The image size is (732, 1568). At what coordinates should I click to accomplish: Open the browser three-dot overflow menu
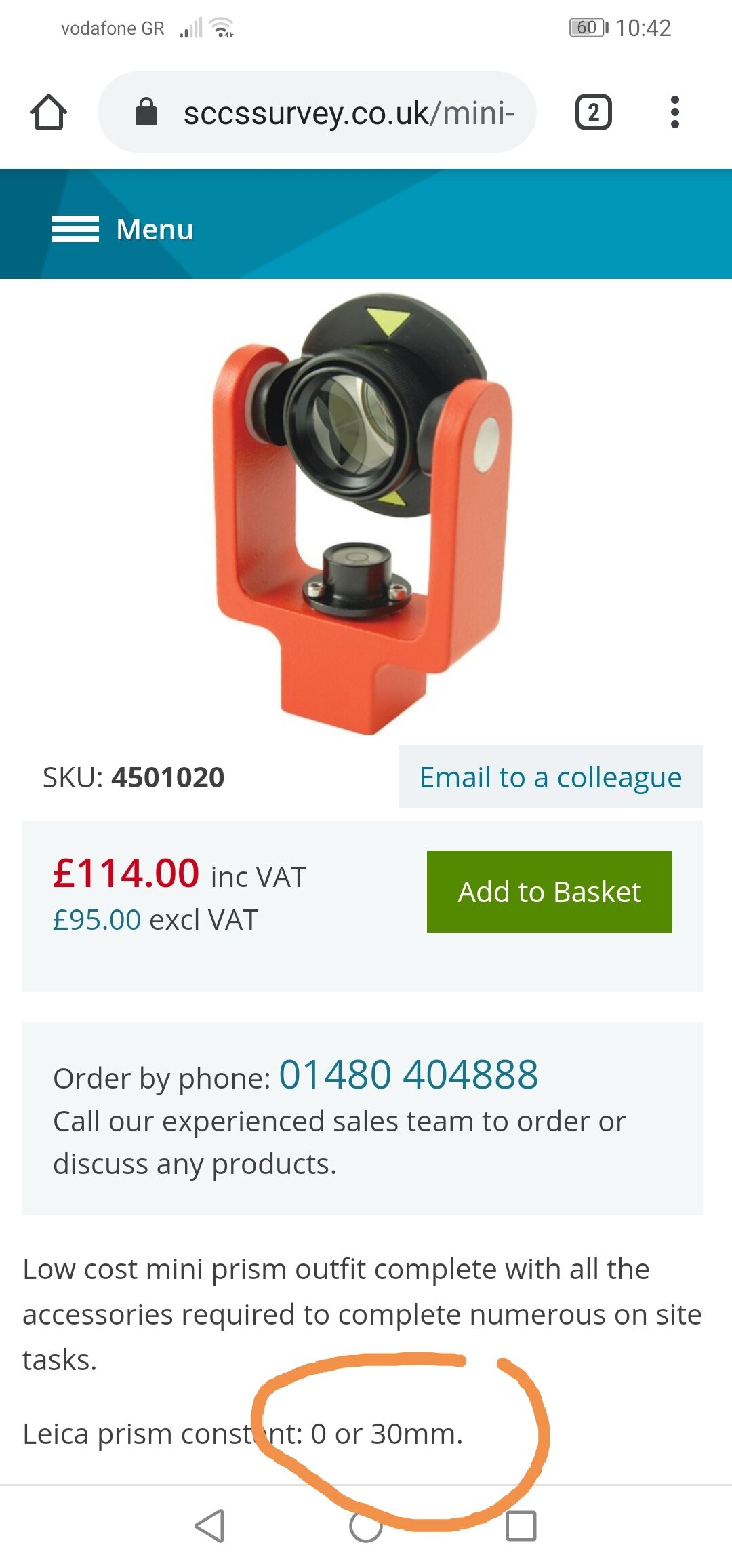tap(674, 112)
